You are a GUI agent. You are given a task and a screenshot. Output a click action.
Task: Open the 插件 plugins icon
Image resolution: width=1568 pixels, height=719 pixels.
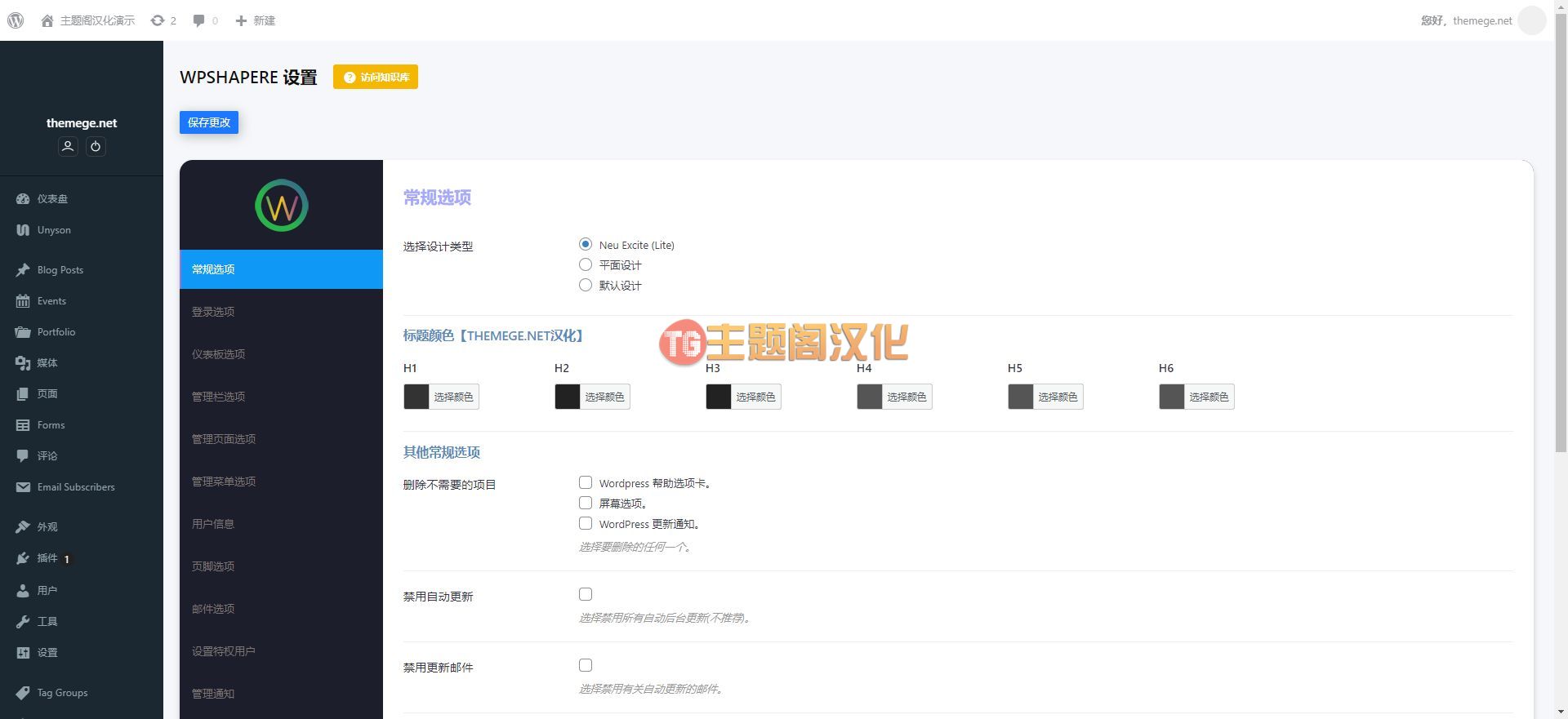tap(23, 558)
